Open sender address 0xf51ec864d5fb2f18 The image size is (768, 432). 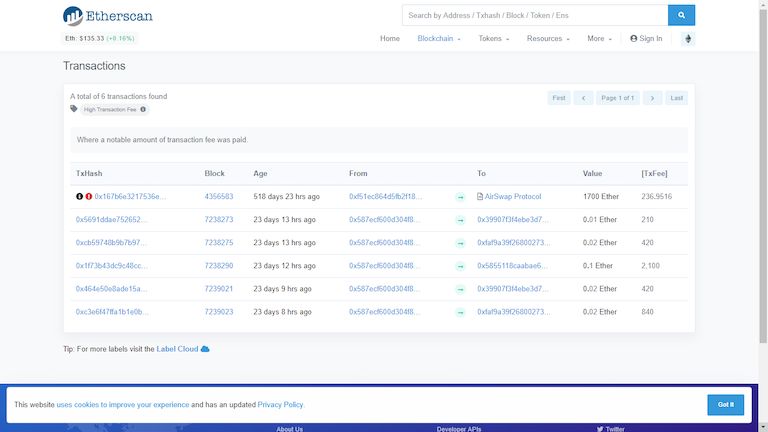pyautogui.click(x=385, y=196)
